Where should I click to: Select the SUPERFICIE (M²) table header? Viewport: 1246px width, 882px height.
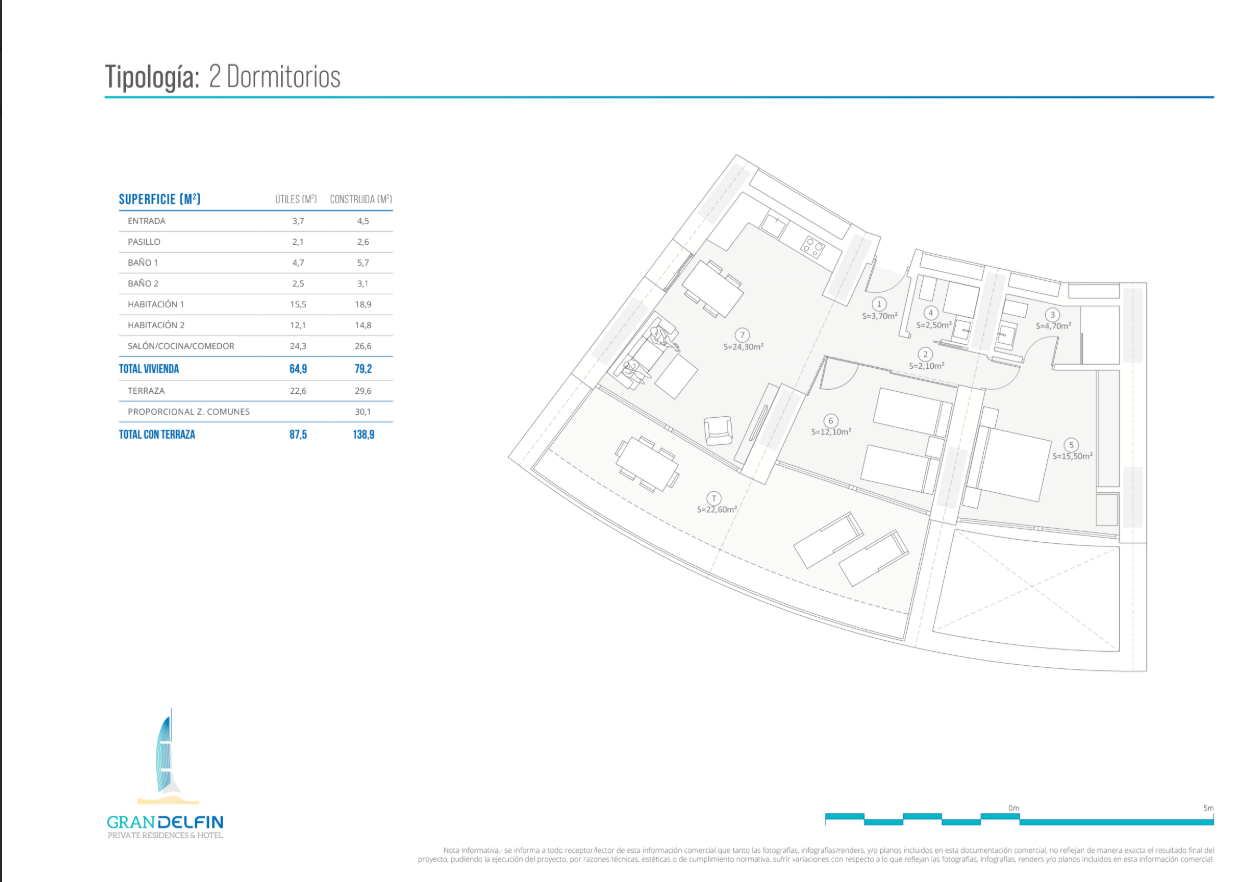coord(160,199)
